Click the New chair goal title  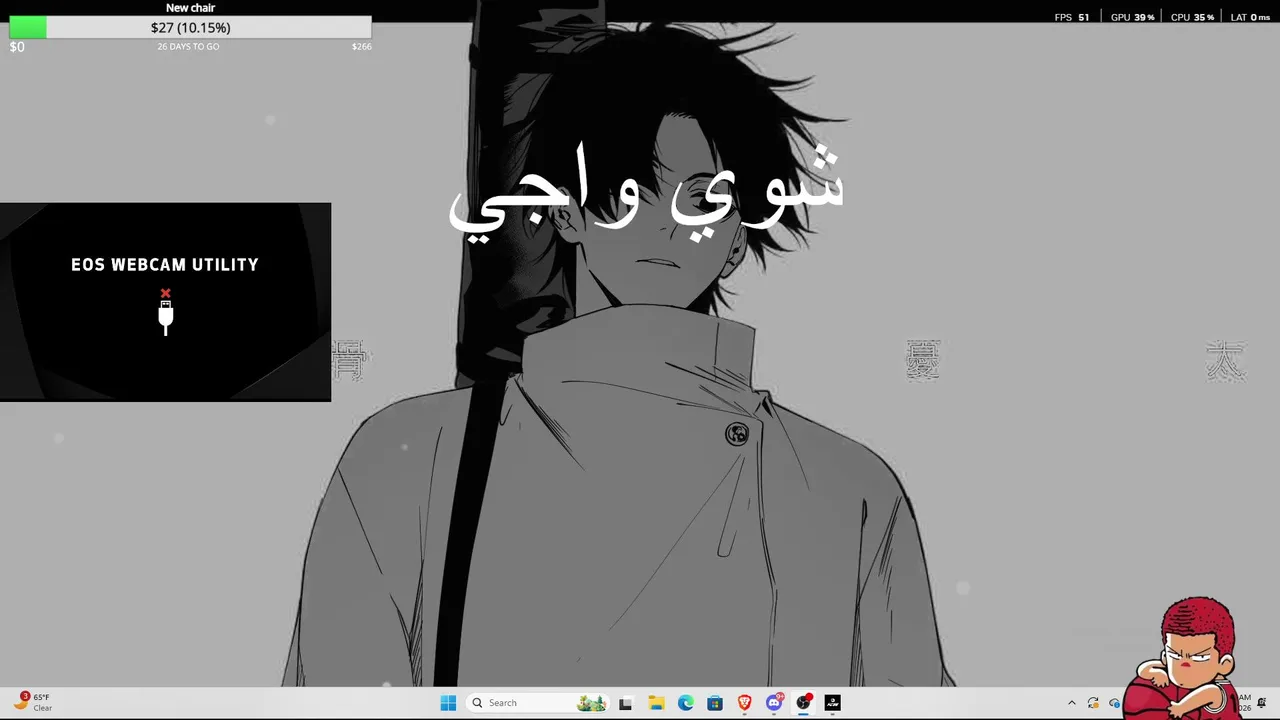coord(190,8)
